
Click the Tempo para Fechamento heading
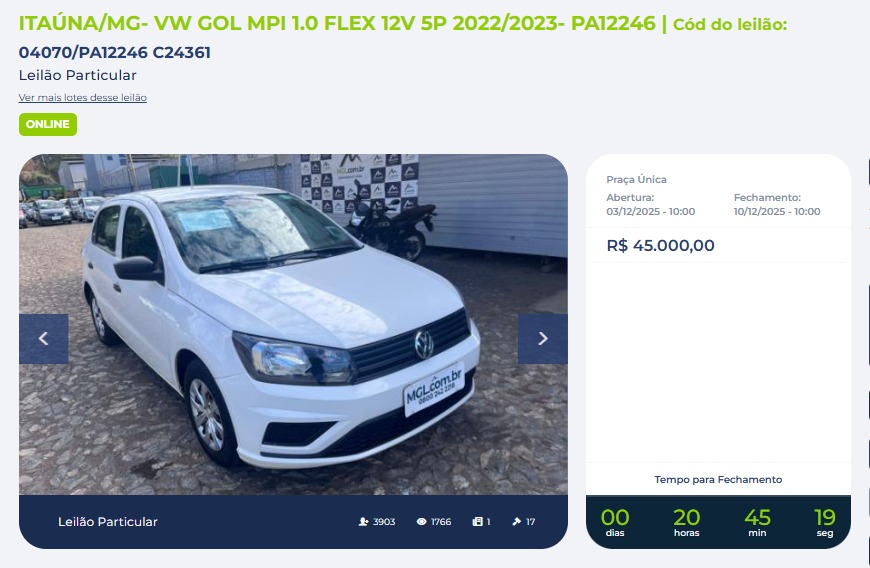(x=718, y=479)
